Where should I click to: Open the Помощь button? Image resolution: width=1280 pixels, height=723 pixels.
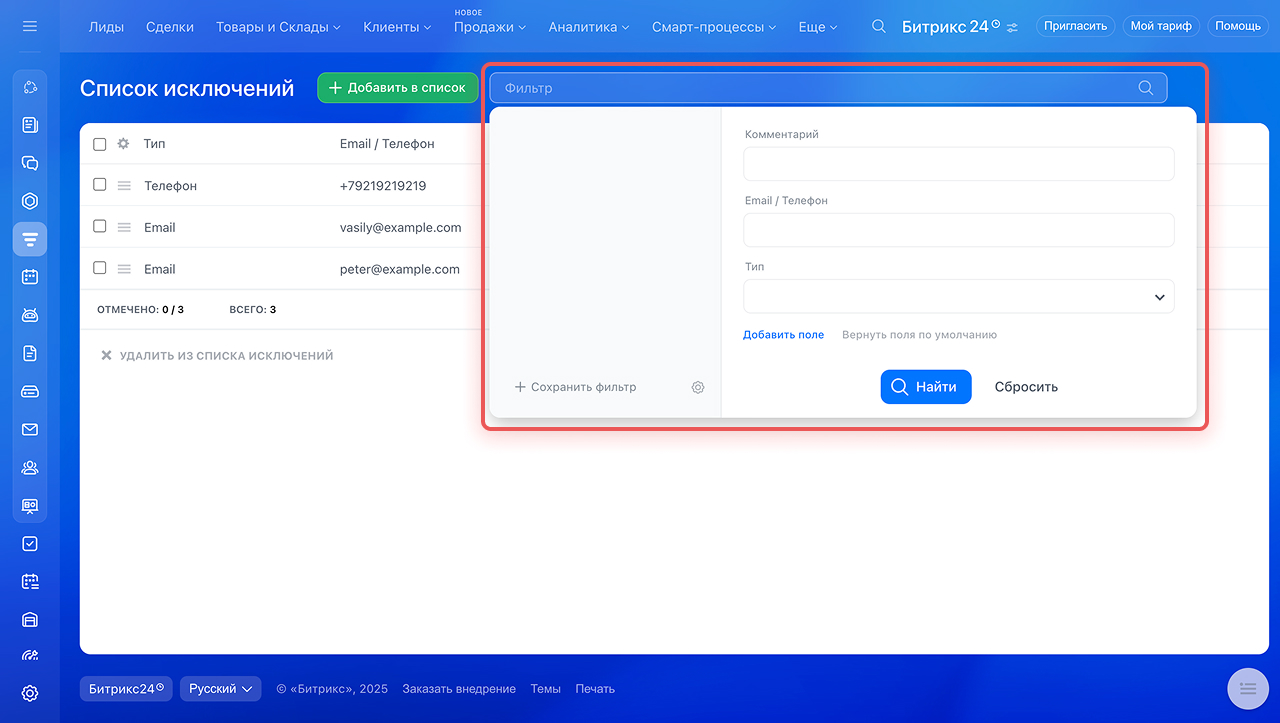click(1239, 26)
